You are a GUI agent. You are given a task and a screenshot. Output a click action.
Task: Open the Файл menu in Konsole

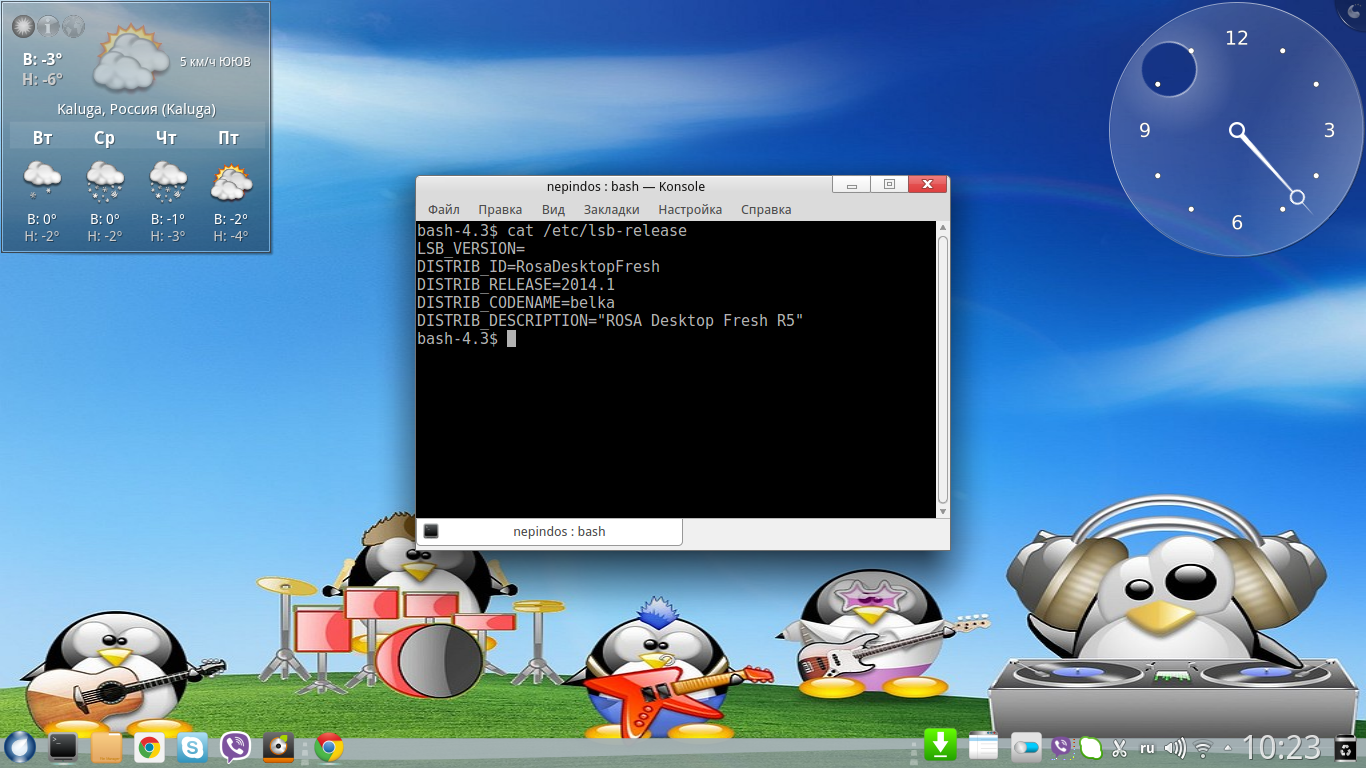click(444, 210)
